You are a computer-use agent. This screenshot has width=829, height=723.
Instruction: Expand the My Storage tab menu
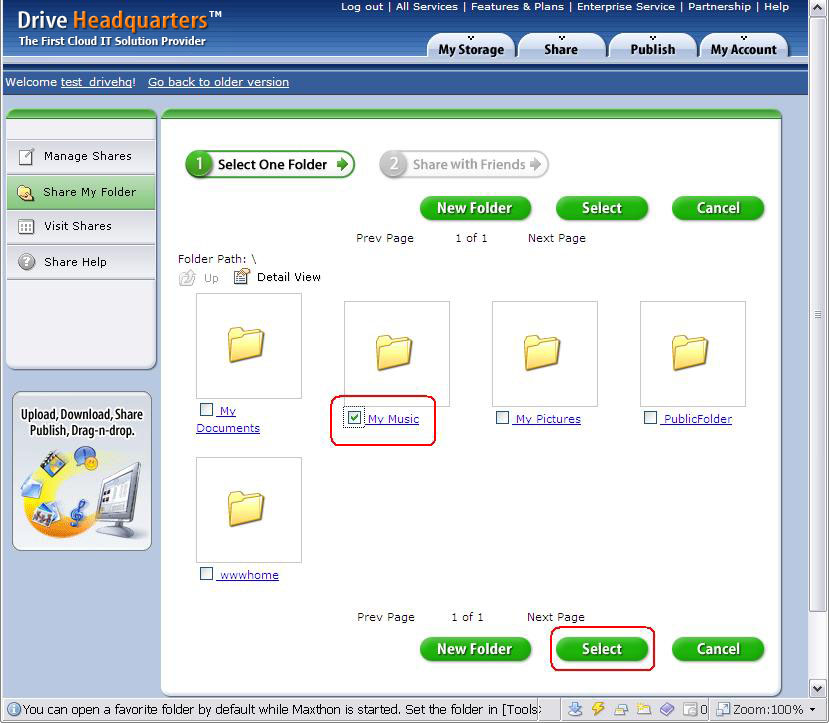(x=470, y=48)
